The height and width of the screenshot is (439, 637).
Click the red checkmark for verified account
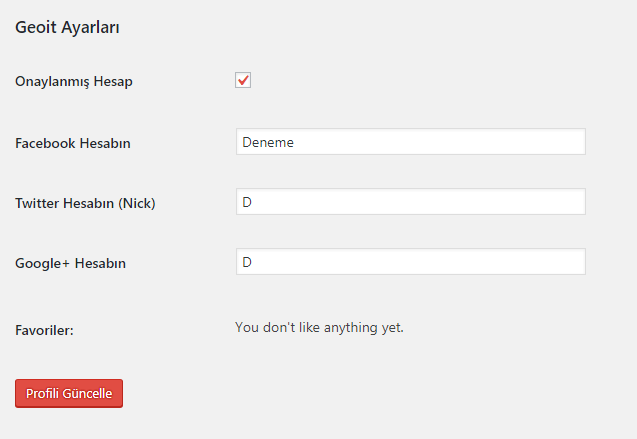tap(243, 80)
